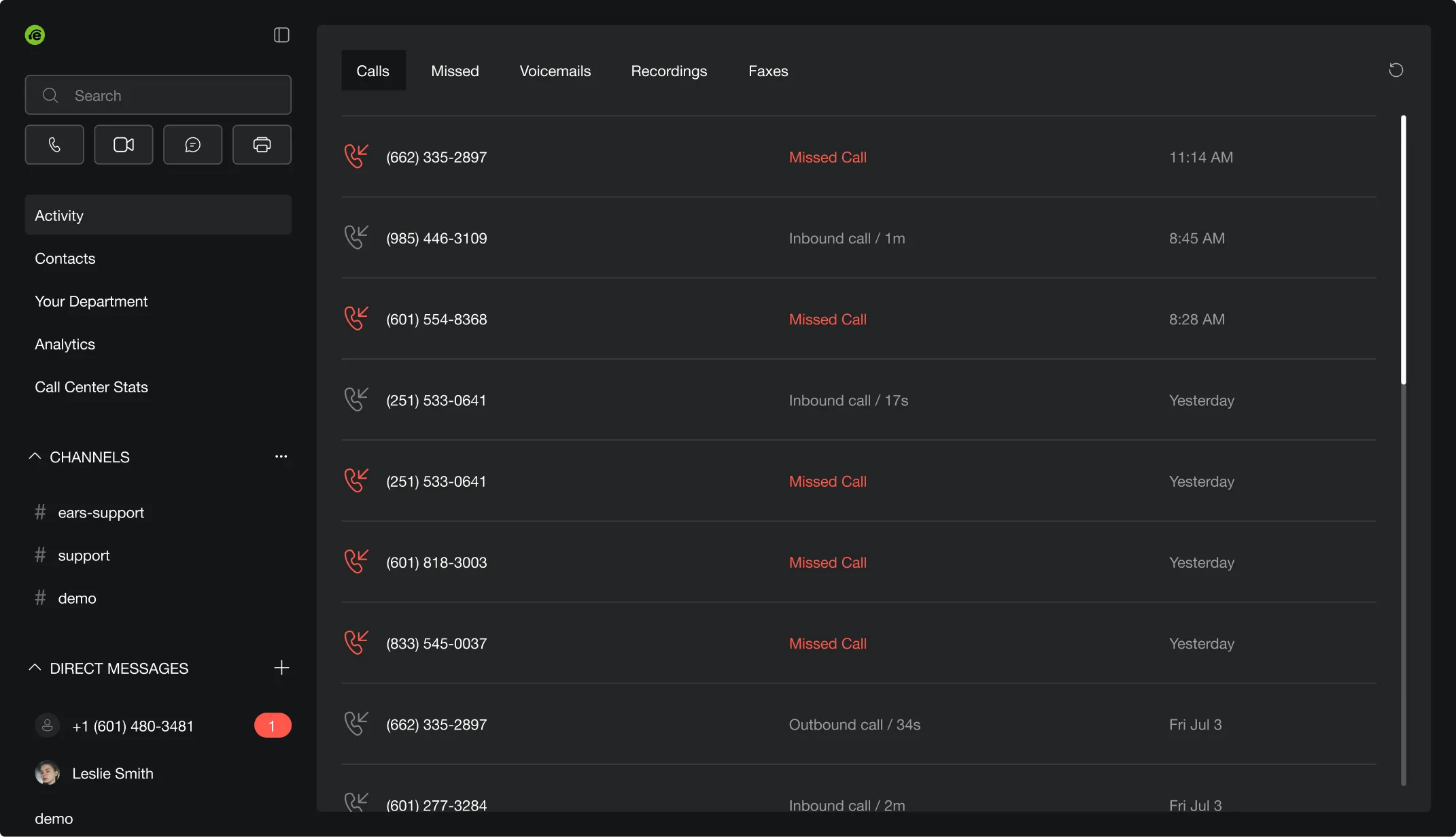The height and width of the screenshot is (837, 1456).
Task: Open the Voicemails tab
Action: (x=555, y=71)
